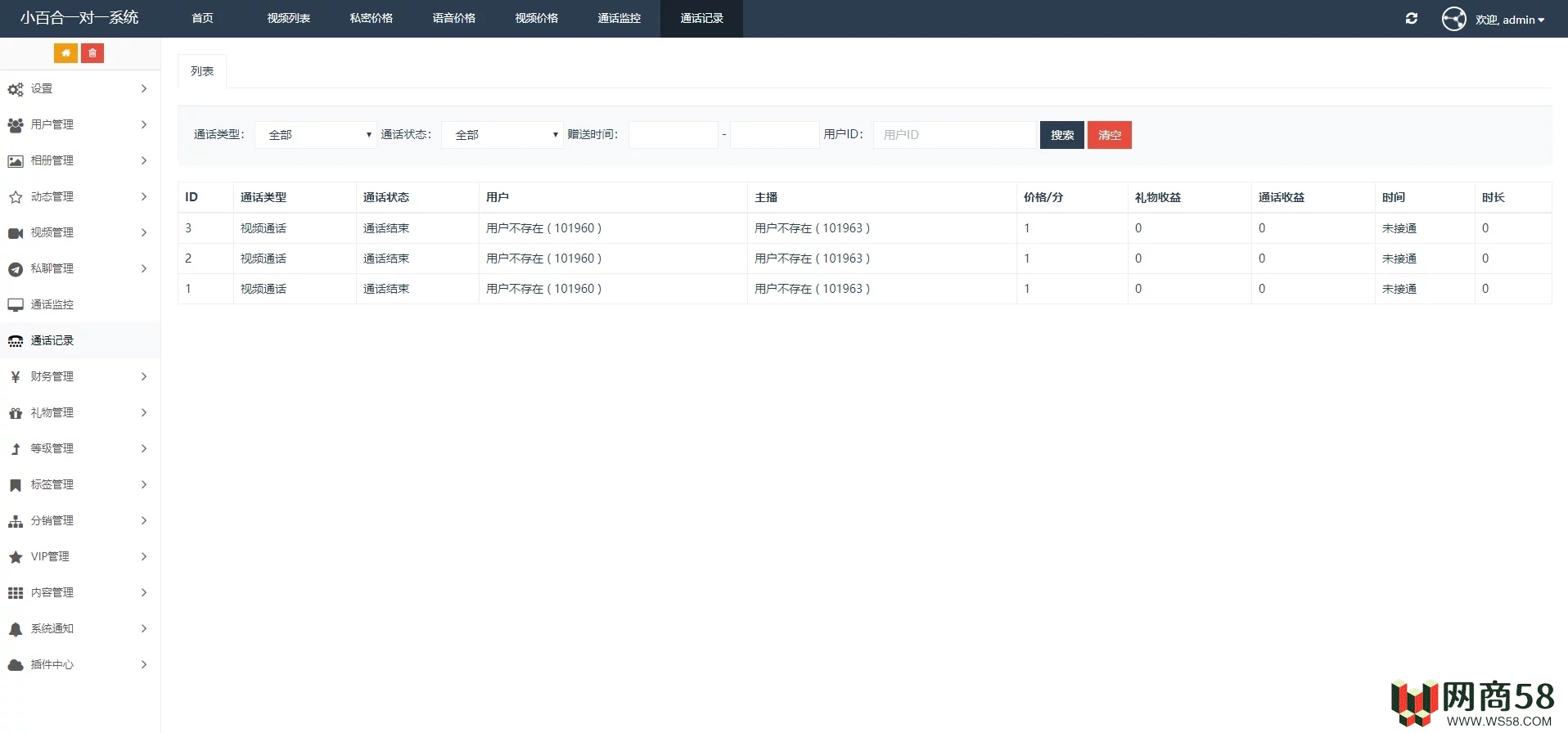Click the admin avatar icon

(1454, 19)
